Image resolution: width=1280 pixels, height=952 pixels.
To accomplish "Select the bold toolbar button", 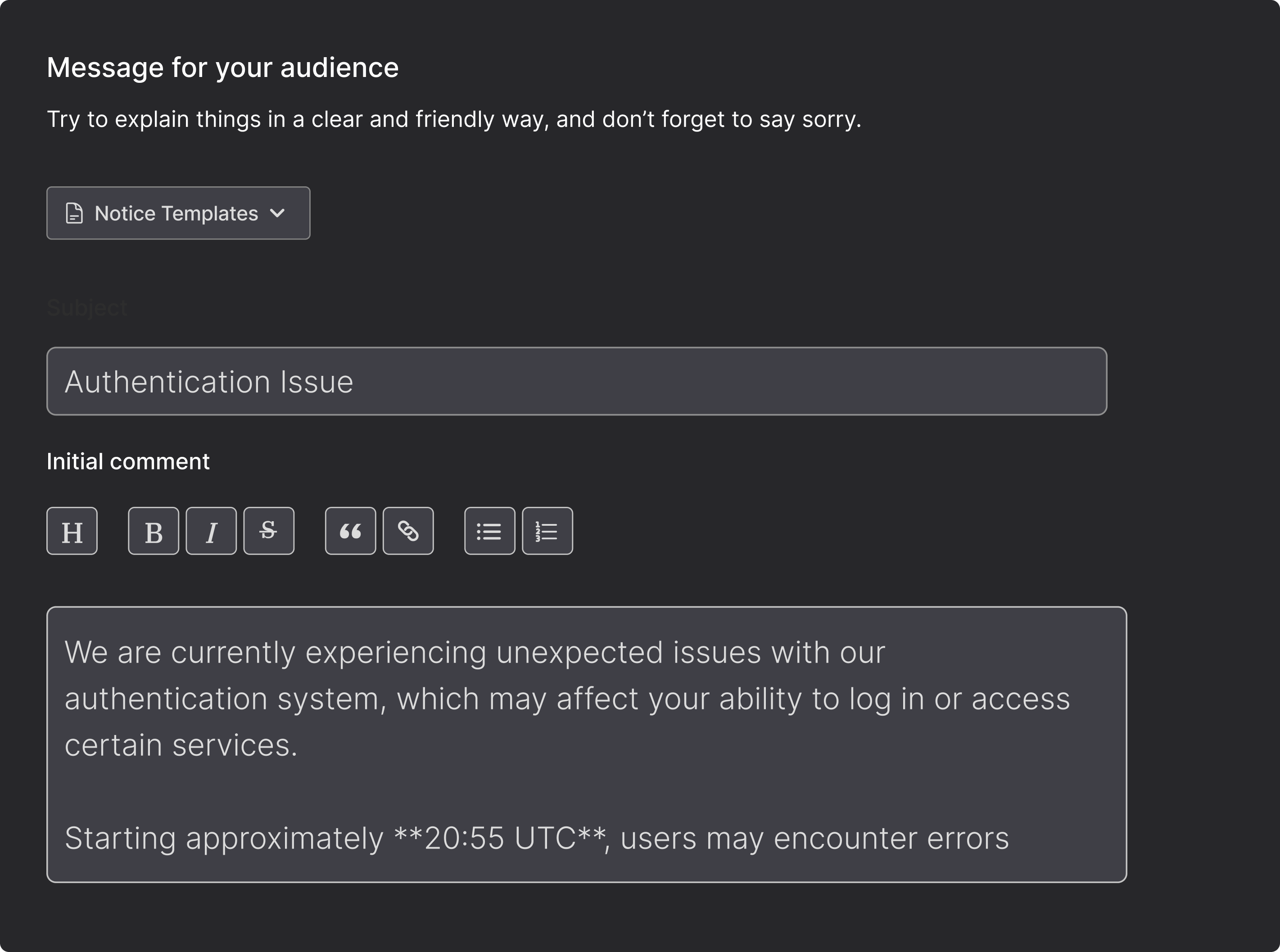I will [x=153, y=530].
